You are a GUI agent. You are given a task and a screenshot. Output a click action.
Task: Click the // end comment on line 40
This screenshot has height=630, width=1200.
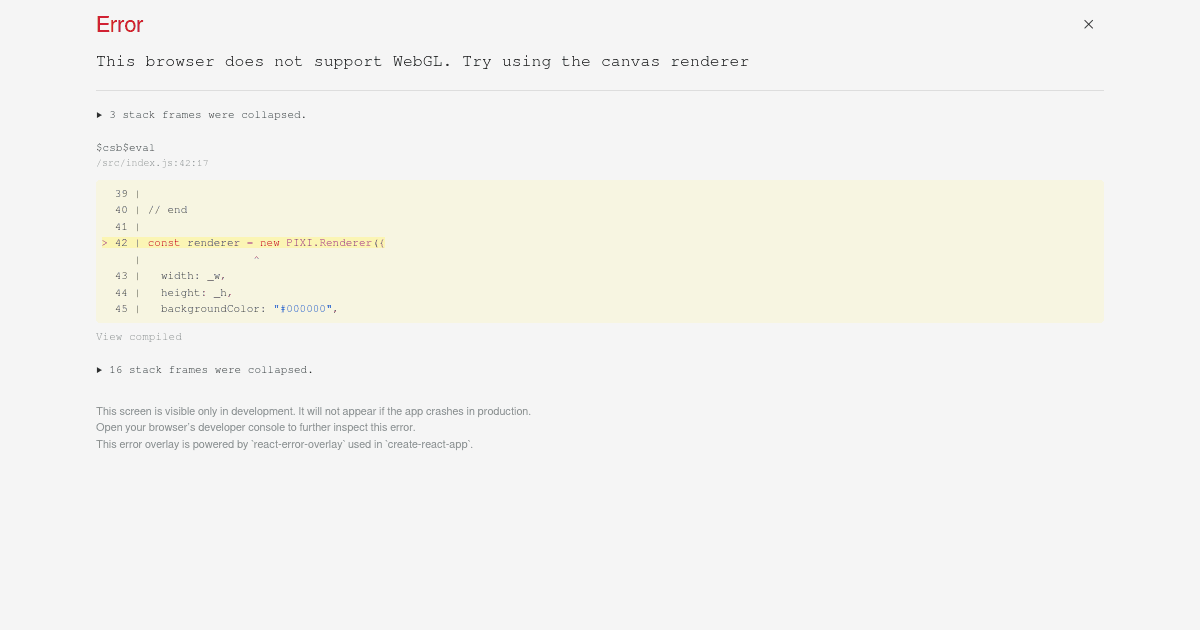[169, 210]
